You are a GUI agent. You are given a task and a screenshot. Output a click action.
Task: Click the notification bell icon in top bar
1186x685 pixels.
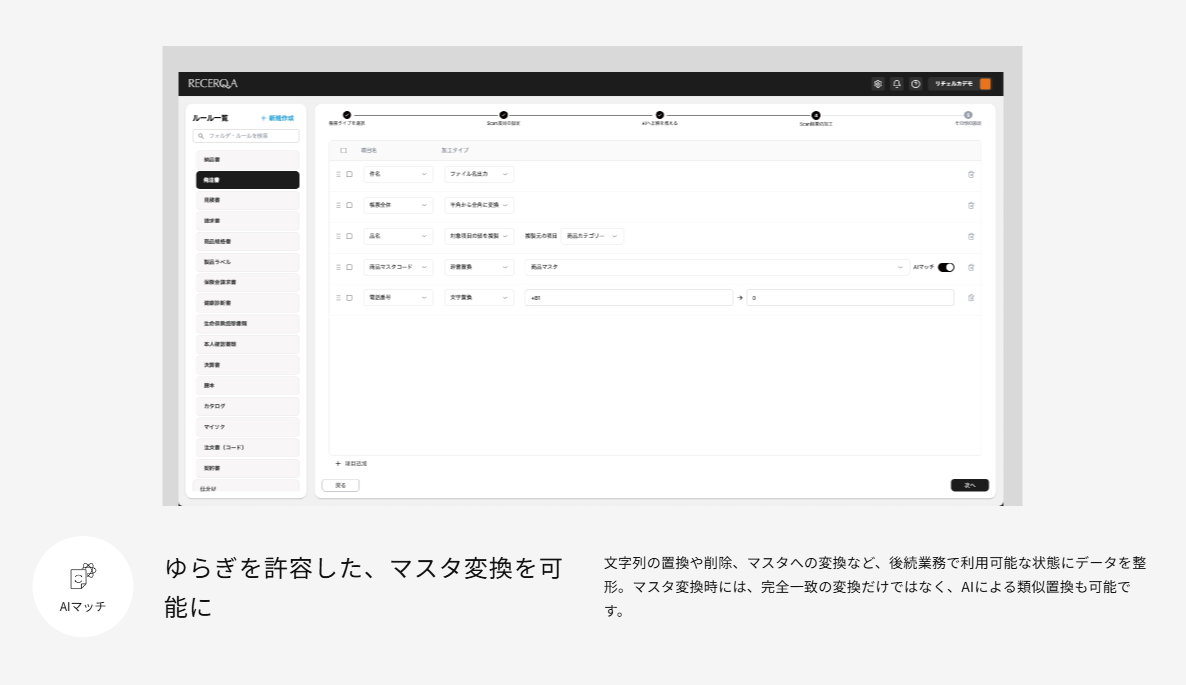point(897,84)
